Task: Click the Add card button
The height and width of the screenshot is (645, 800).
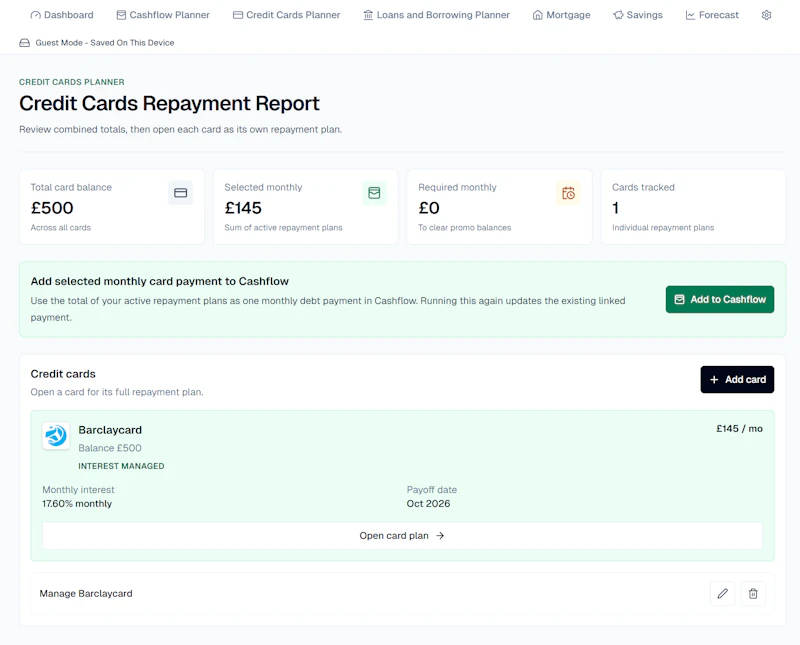Action: pos(737,380)
